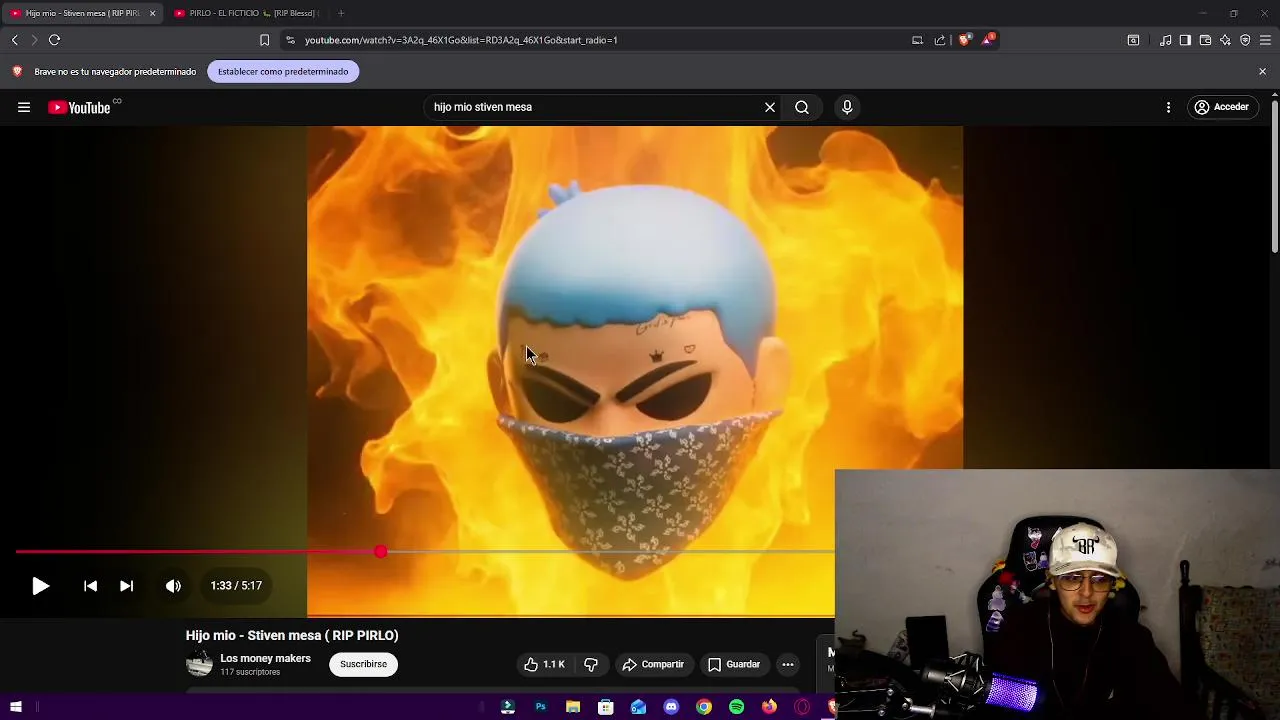This screenshot has width=1280, height=720.
Task: Click the 1:33 / 5:17 time display
Action: (x=236, y=586)
